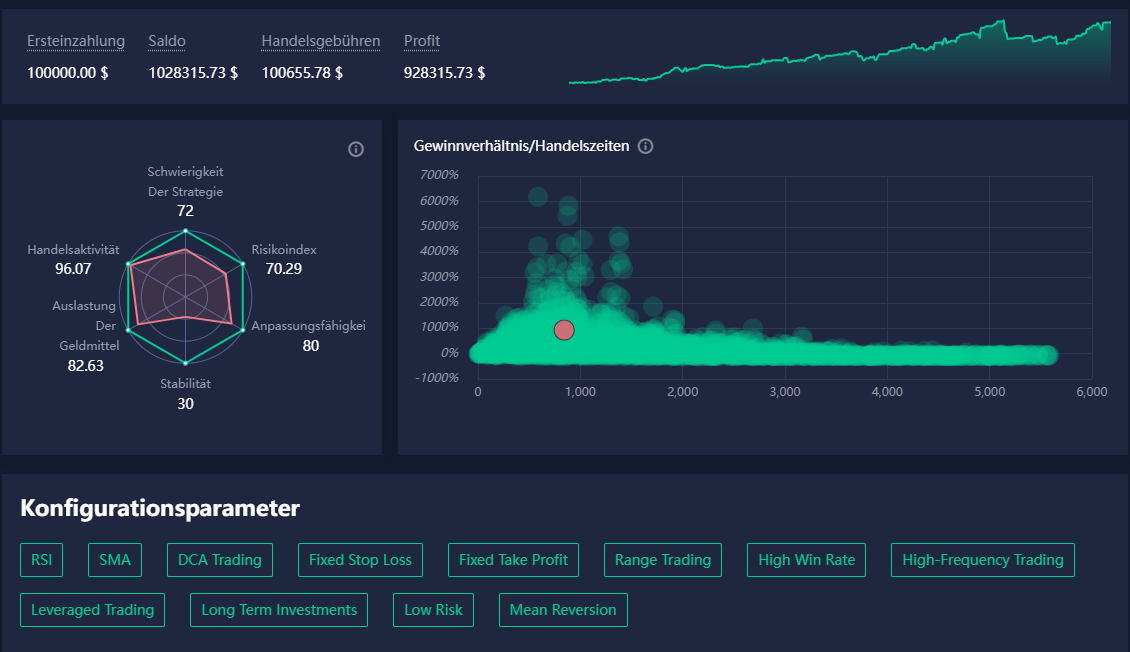This screenshot has height=652, width=1130.
Task: Click the balance value 1028315.73 $
Action: click(x=193, y=73)
